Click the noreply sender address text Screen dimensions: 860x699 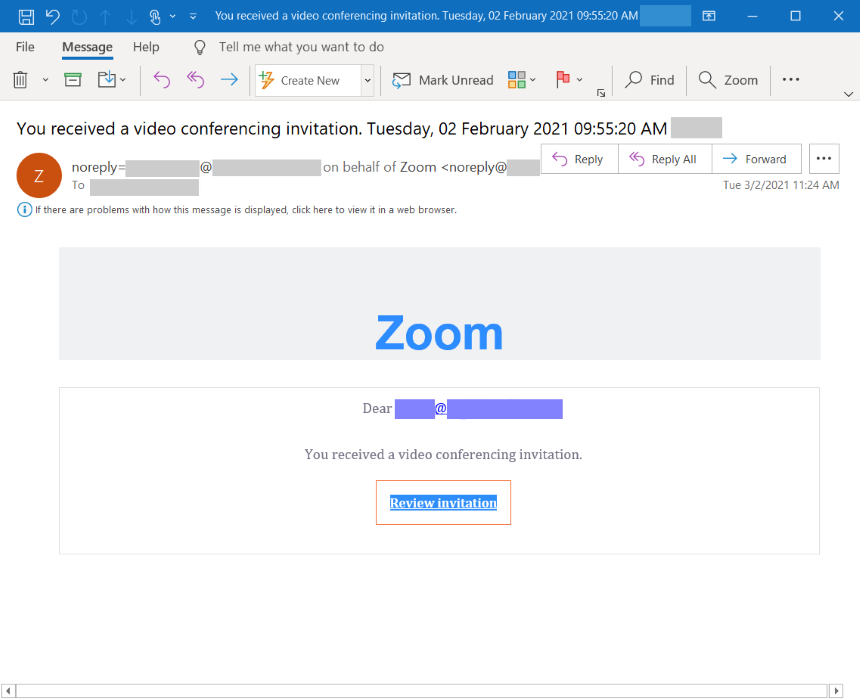pyautogui.click(x=305, y=167)
